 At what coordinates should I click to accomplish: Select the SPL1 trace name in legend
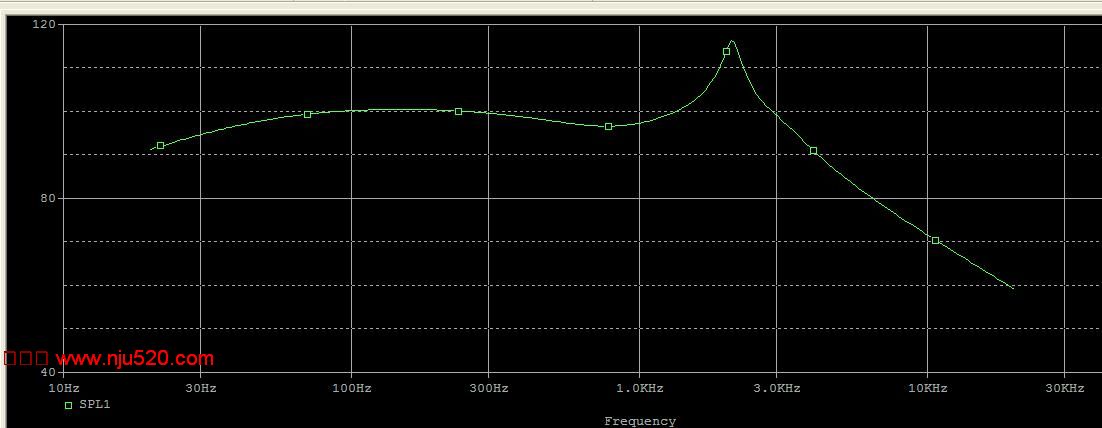[x=94, y=405]
